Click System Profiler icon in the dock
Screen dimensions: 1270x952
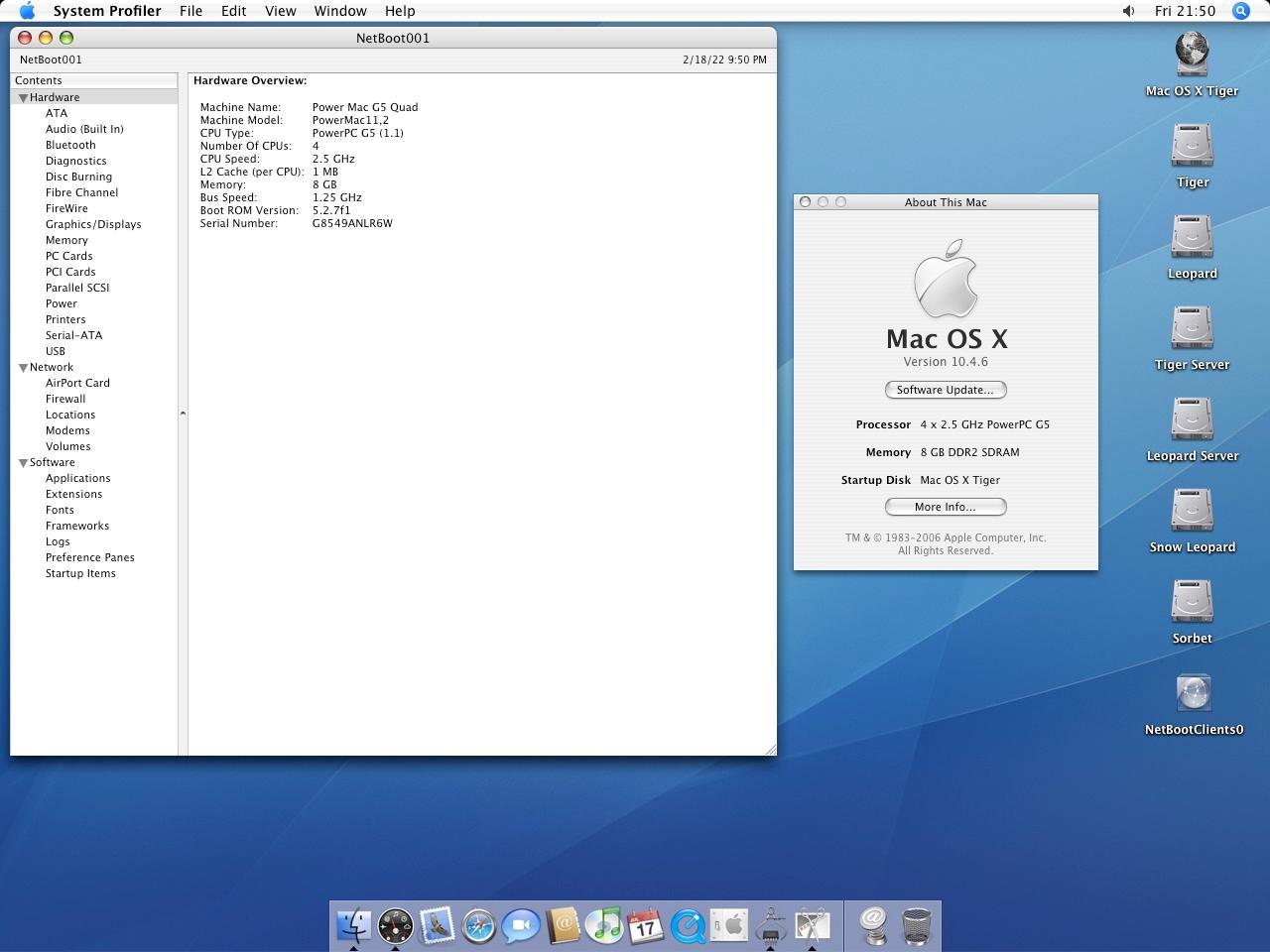tap(771, 925)
